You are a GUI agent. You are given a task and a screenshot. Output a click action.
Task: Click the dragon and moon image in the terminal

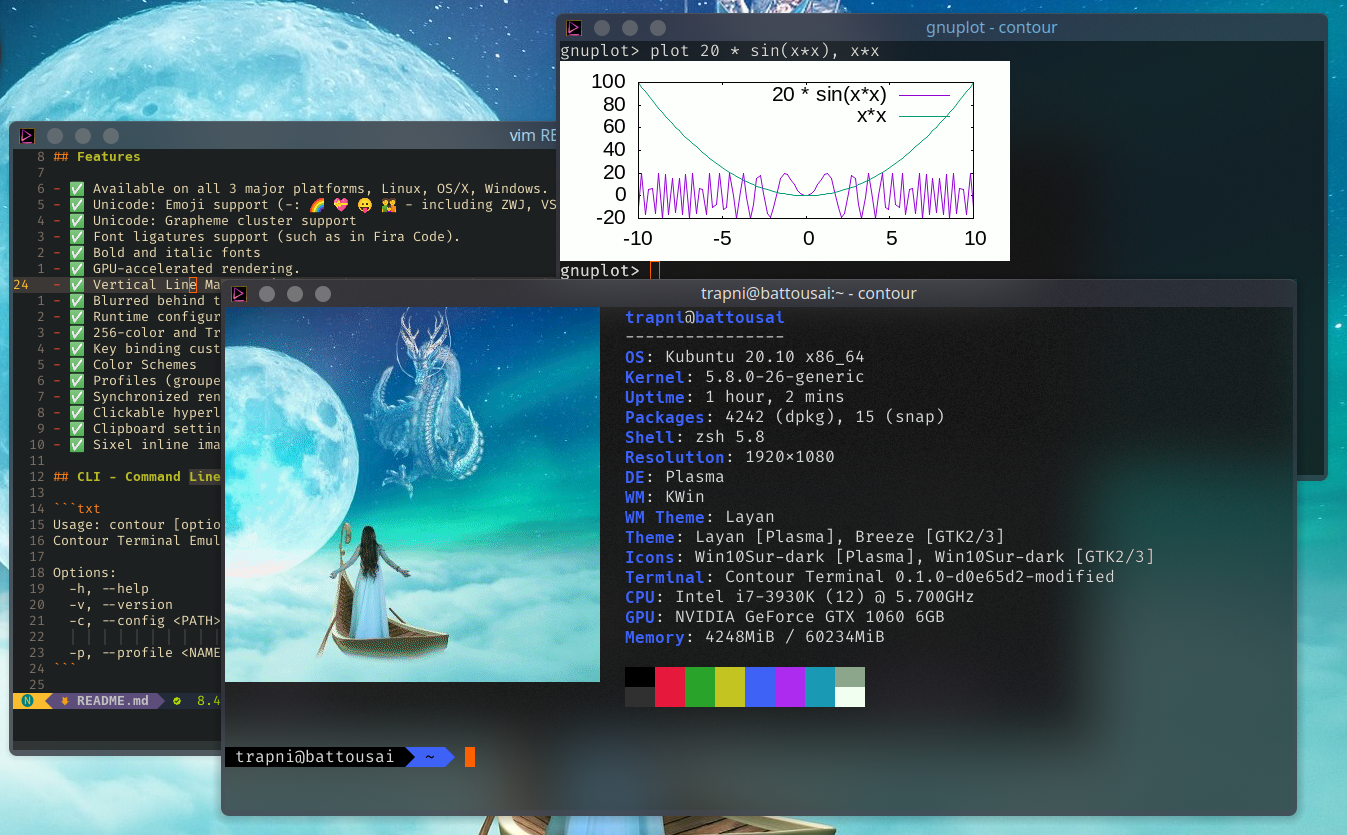pos(412,495)
